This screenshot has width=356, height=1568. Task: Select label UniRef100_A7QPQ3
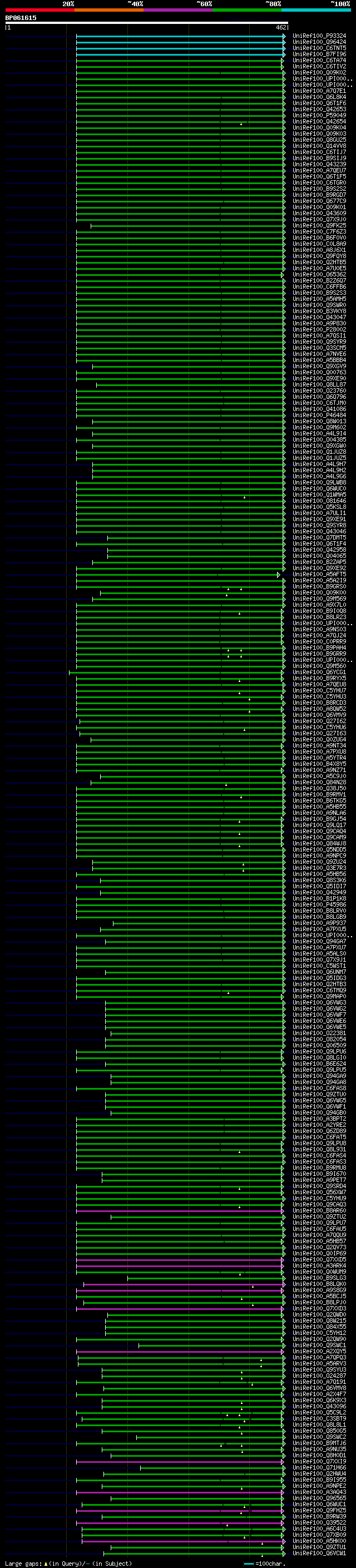[x=319, y=1357]
